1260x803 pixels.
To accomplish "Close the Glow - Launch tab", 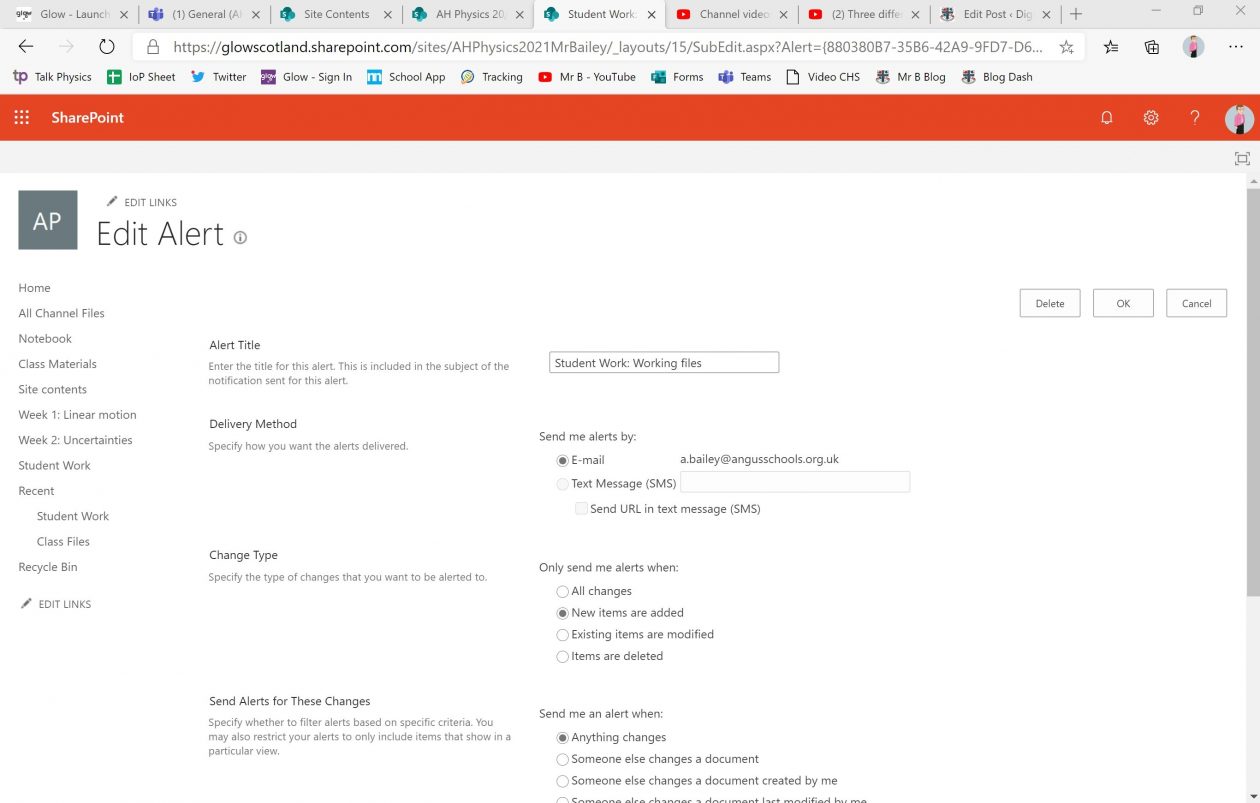I will click(x=124, y=14).
